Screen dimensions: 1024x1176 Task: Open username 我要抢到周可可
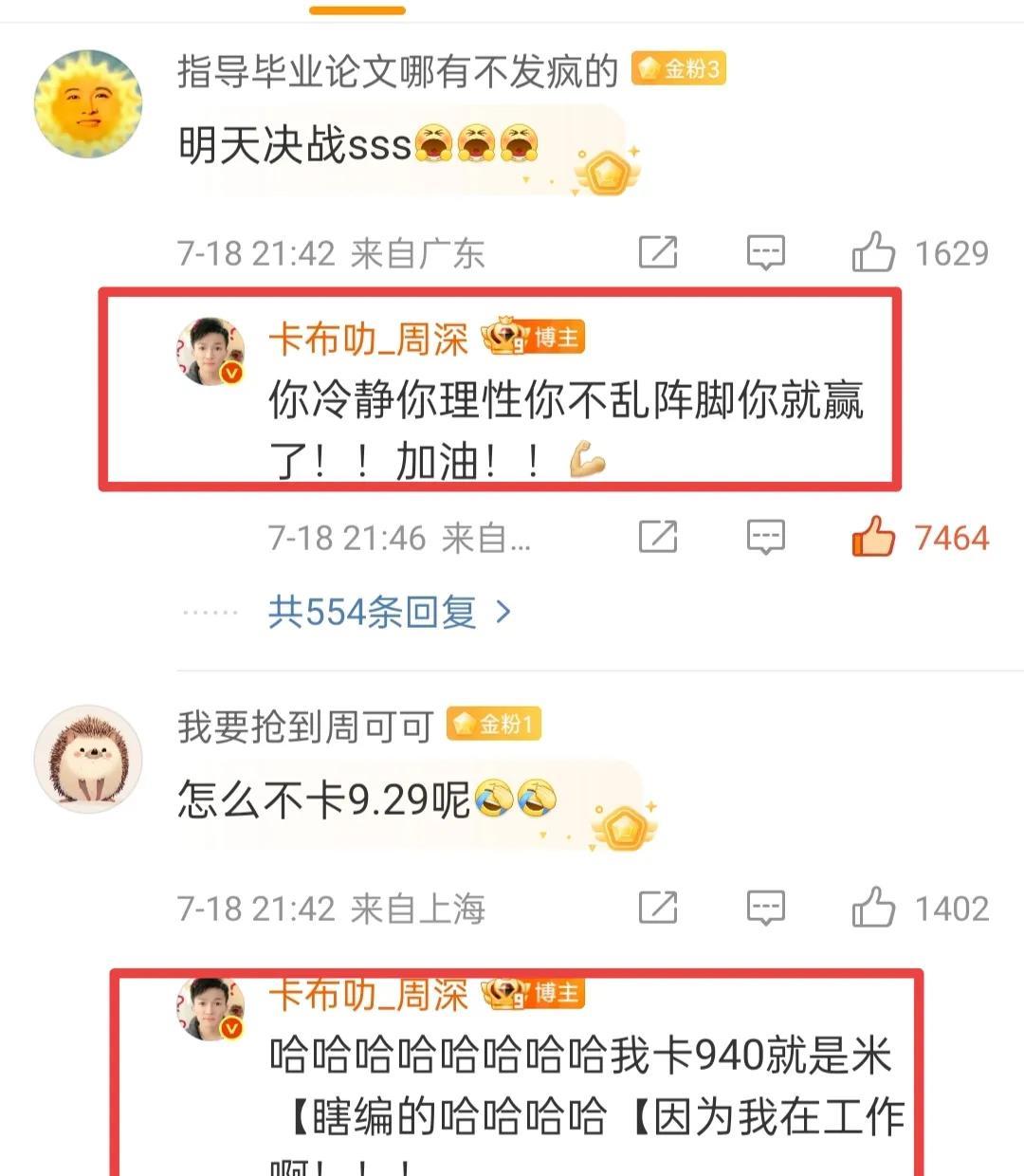pos(305,726)
